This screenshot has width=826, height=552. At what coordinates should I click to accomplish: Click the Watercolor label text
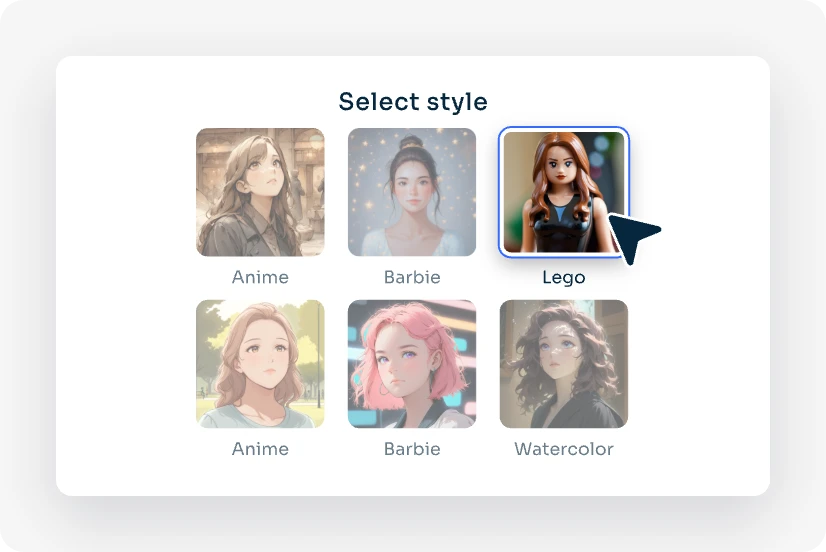click(x=563, y=449)
